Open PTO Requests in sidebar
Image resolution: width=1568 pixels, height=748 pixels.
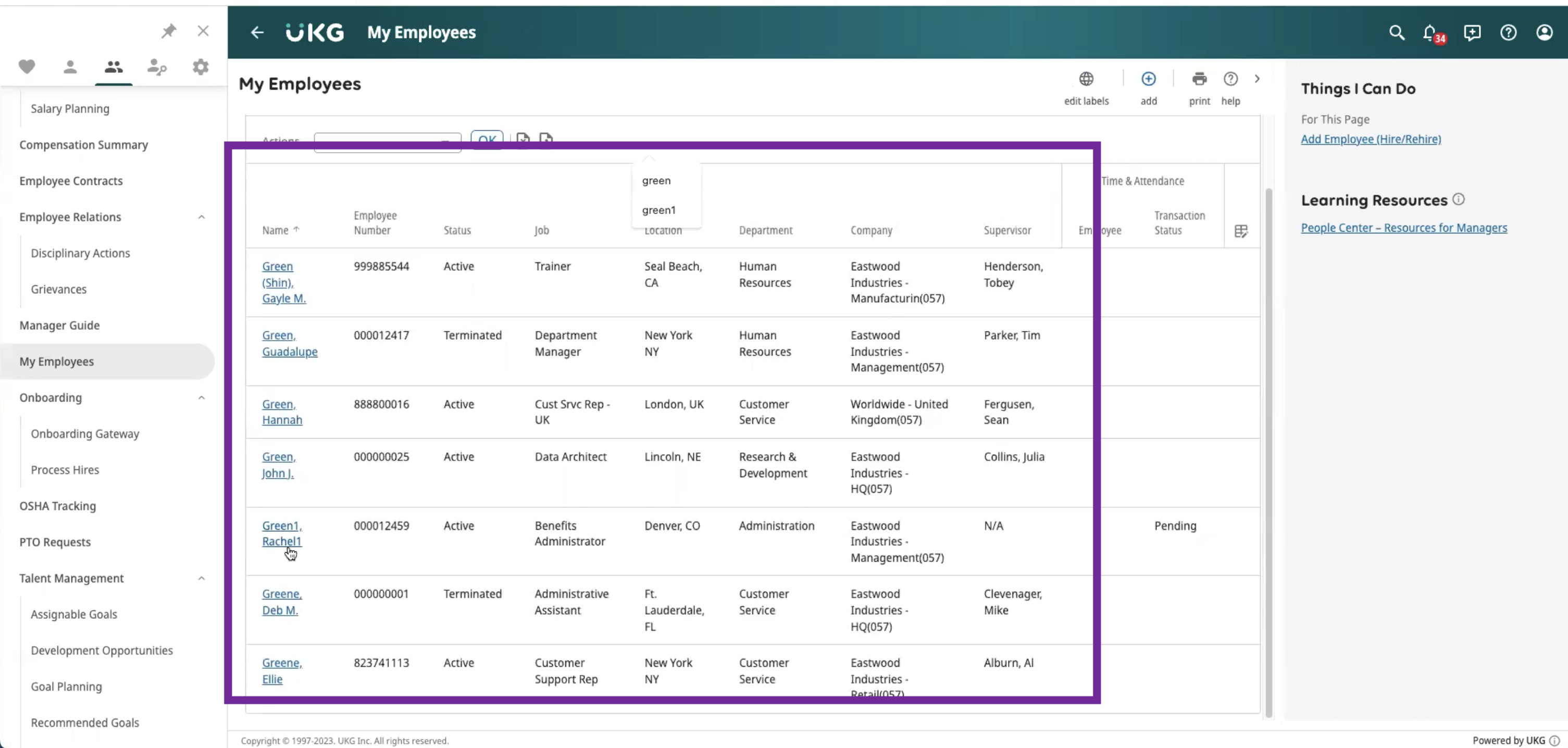point(55,542)
